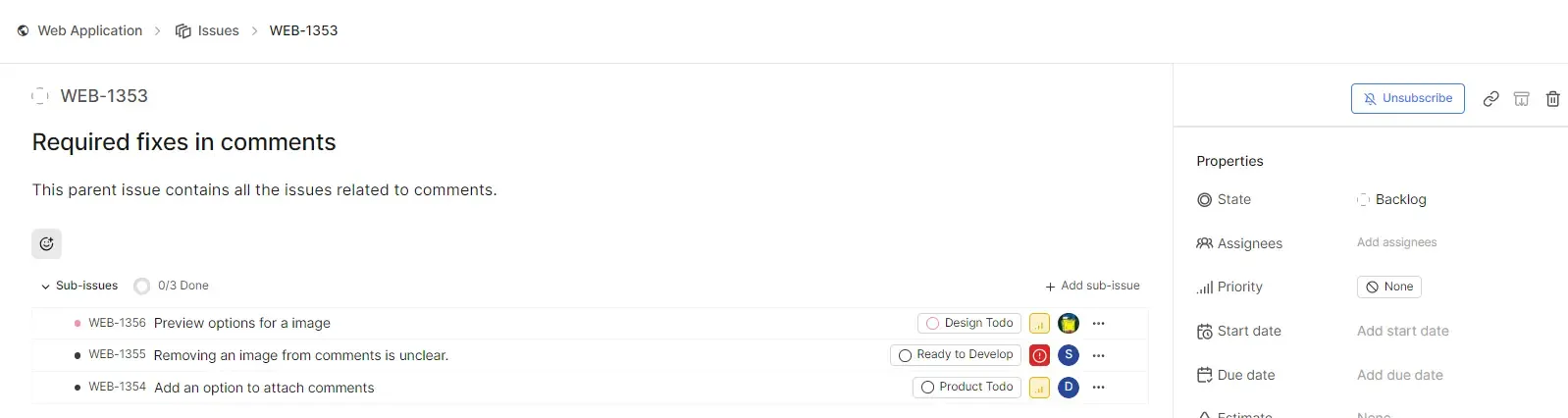Screen dimensions: 1568x418
Task: Unsubscribe from this issue
Action: [1407, 98]
